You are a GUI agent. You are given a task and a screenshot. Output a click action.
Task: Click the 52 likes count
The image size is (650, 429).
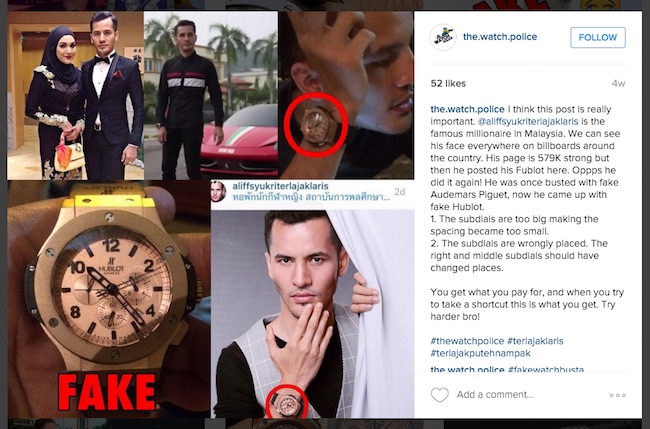pos(448,83)
